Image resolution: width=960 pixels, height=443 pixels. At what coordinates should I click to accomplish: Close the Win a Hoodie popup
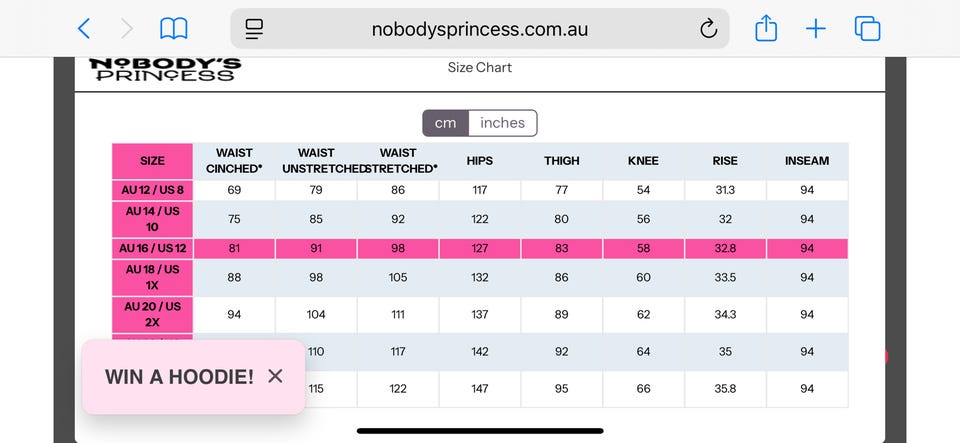click(x=276, y=376)
